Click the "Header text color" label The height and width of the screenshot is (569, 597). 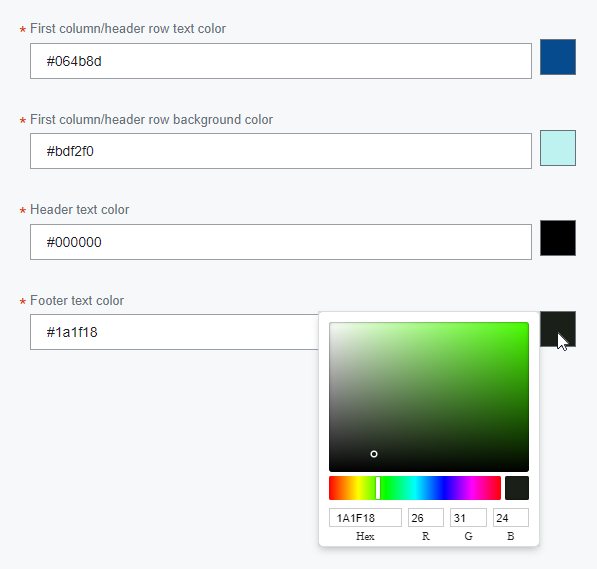click(x=80, y=209)
